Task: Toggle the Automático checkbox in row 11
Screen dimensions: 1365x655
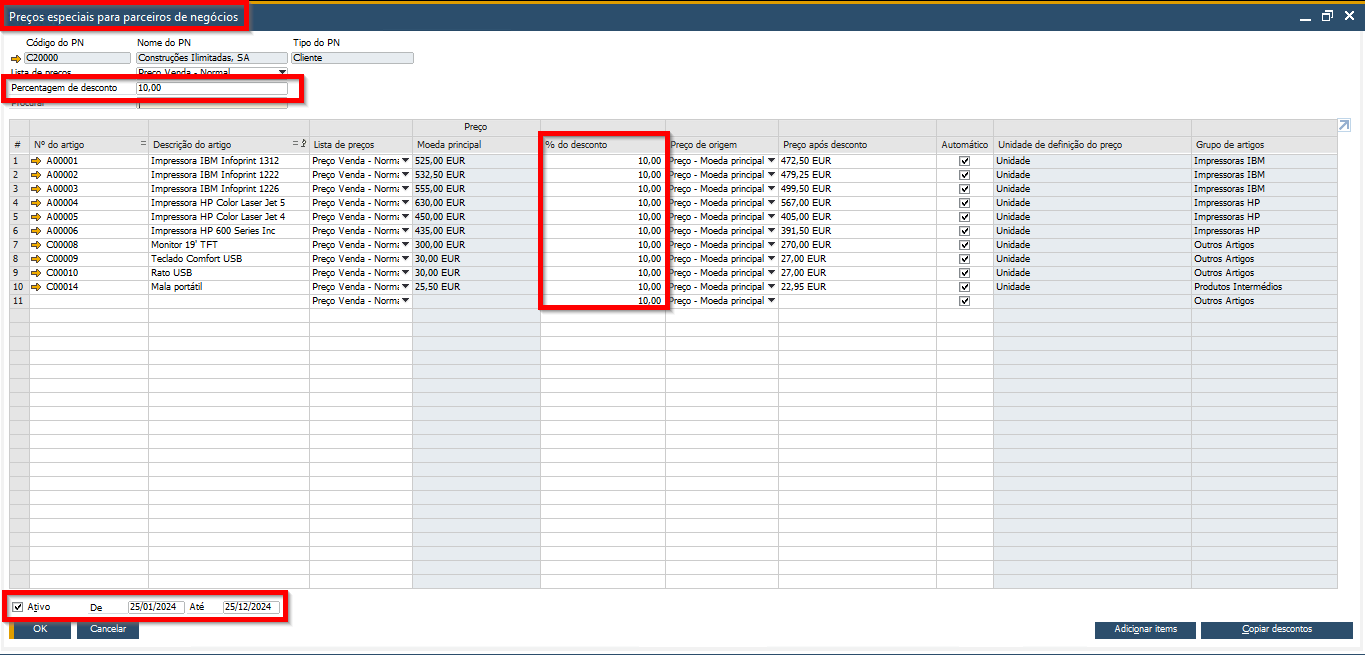Action: pyautogui.click(x=964, y=301)
